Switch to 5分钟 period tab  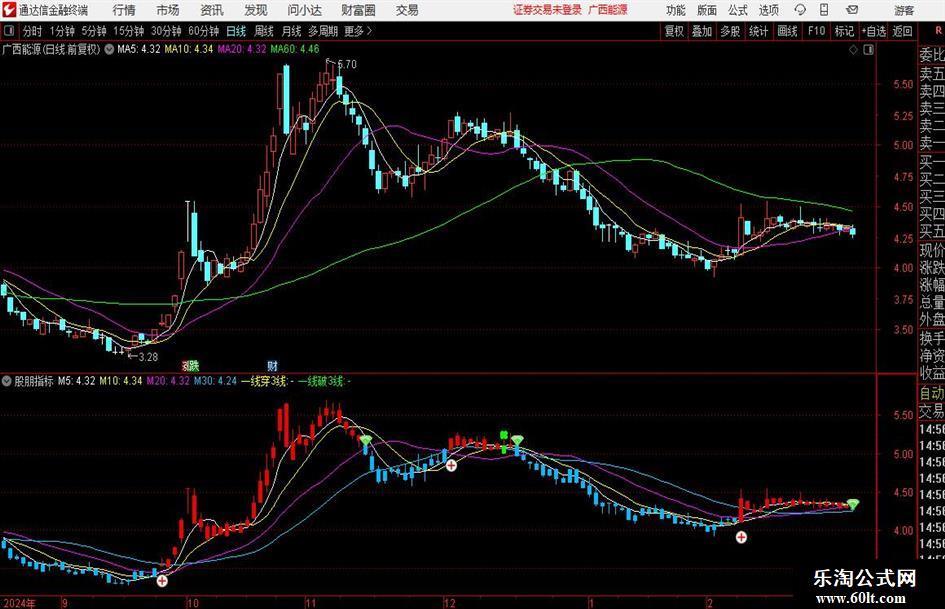[x=94, y=31]
